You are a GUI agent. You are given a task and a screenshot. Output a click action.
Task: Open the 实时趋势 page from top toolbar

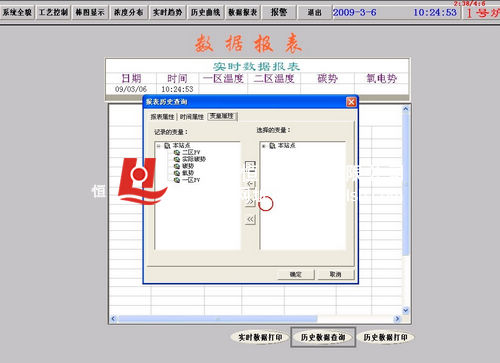click(167, 12)
